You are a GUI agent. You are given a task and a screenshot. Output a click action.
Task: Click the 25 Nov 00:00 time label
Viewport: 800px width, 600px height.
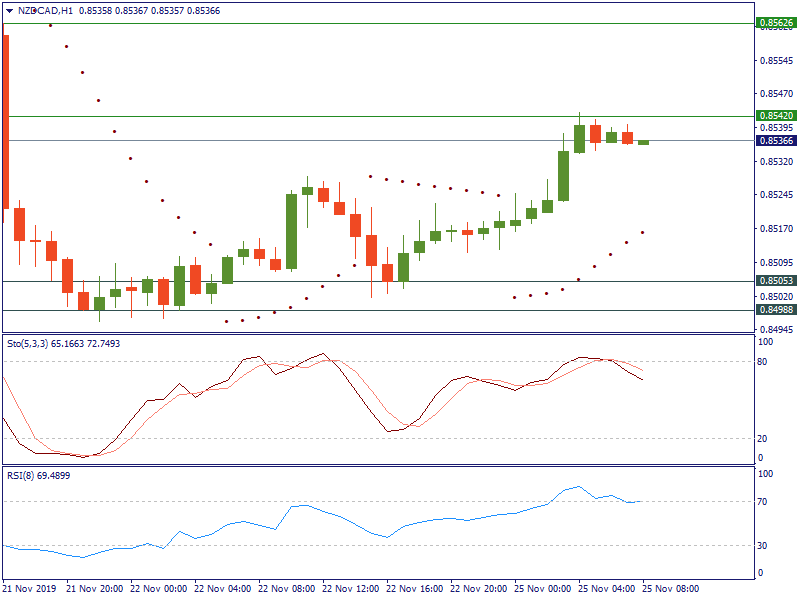(x=542, y=589)
